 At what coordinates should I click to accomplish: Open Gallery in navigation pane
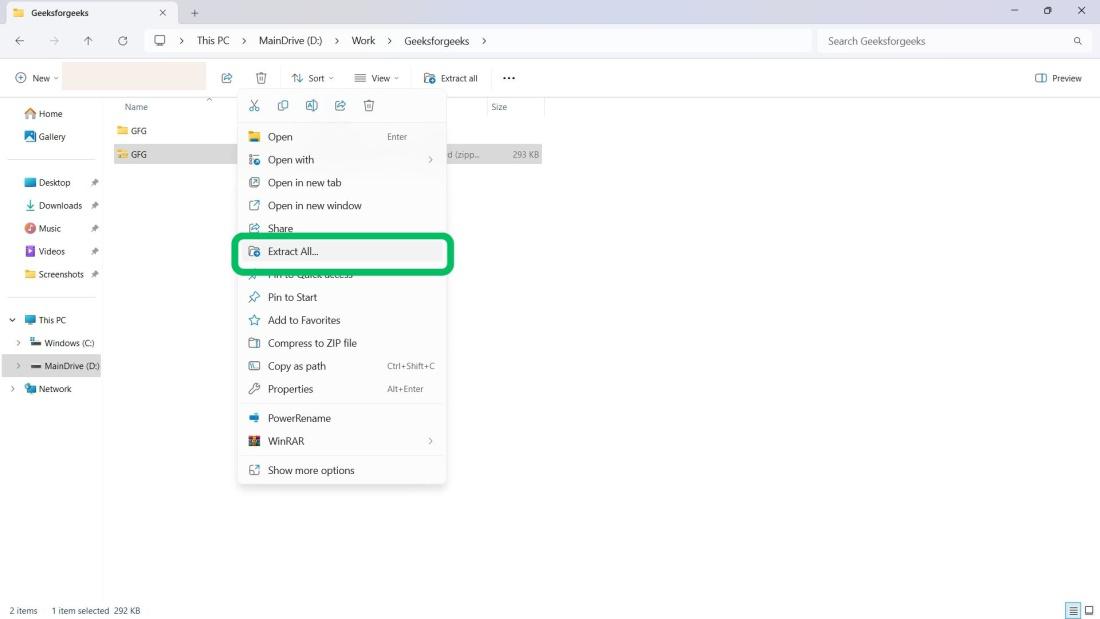tap(45, 137)
